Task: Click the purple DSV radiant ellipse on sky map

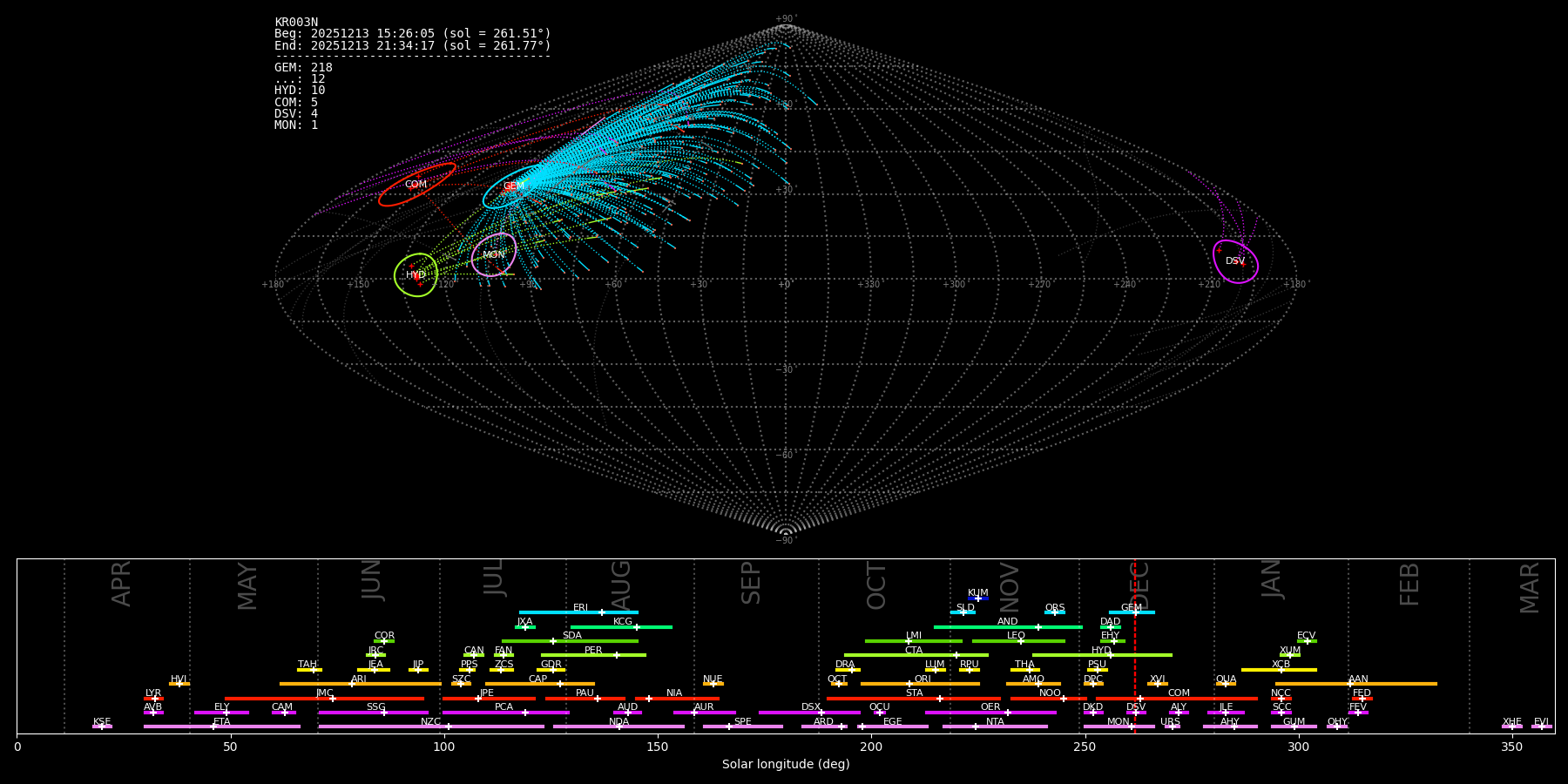Action: [1235, 261]
